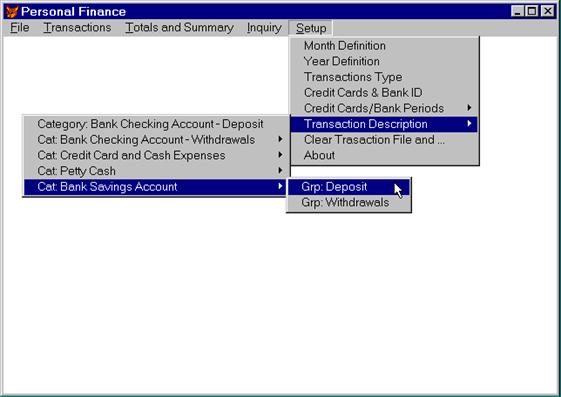The width and height of the screenshot is (561, 397).
Task: Open the Transactions menu
Action: 77,28
